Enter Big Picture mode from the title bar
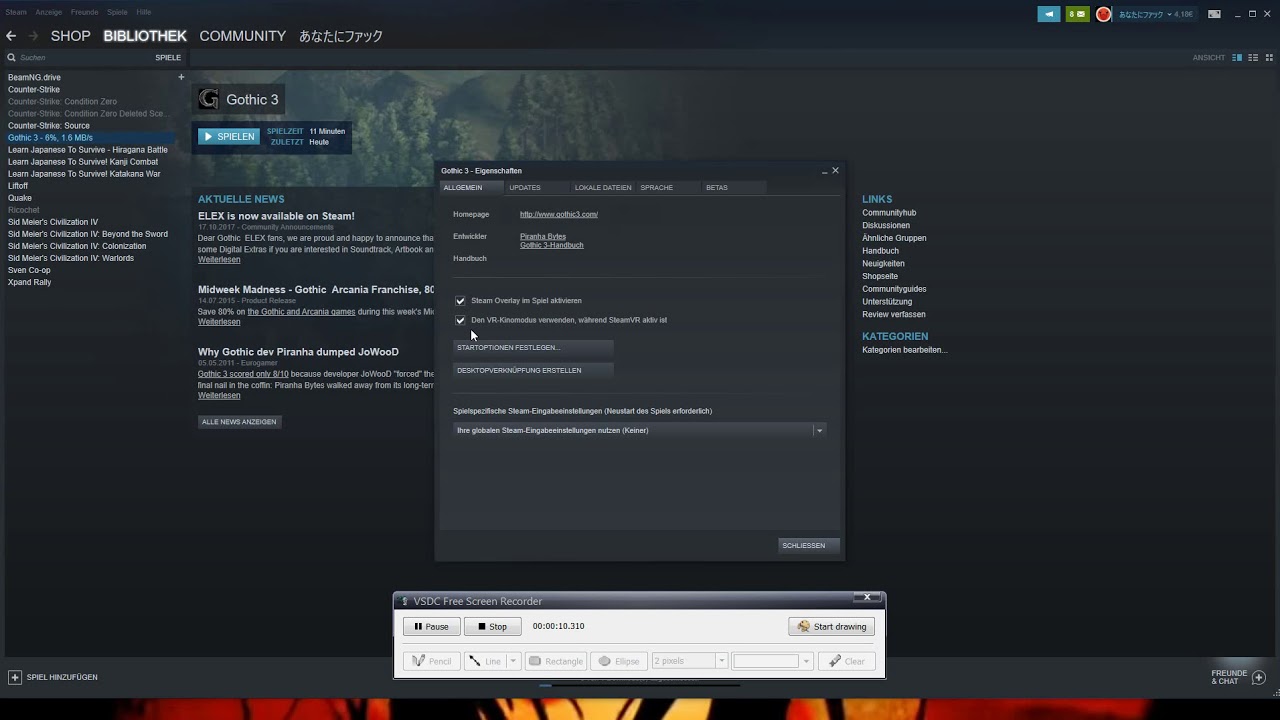The image size is (1280, 720). tap(1214, 14)
